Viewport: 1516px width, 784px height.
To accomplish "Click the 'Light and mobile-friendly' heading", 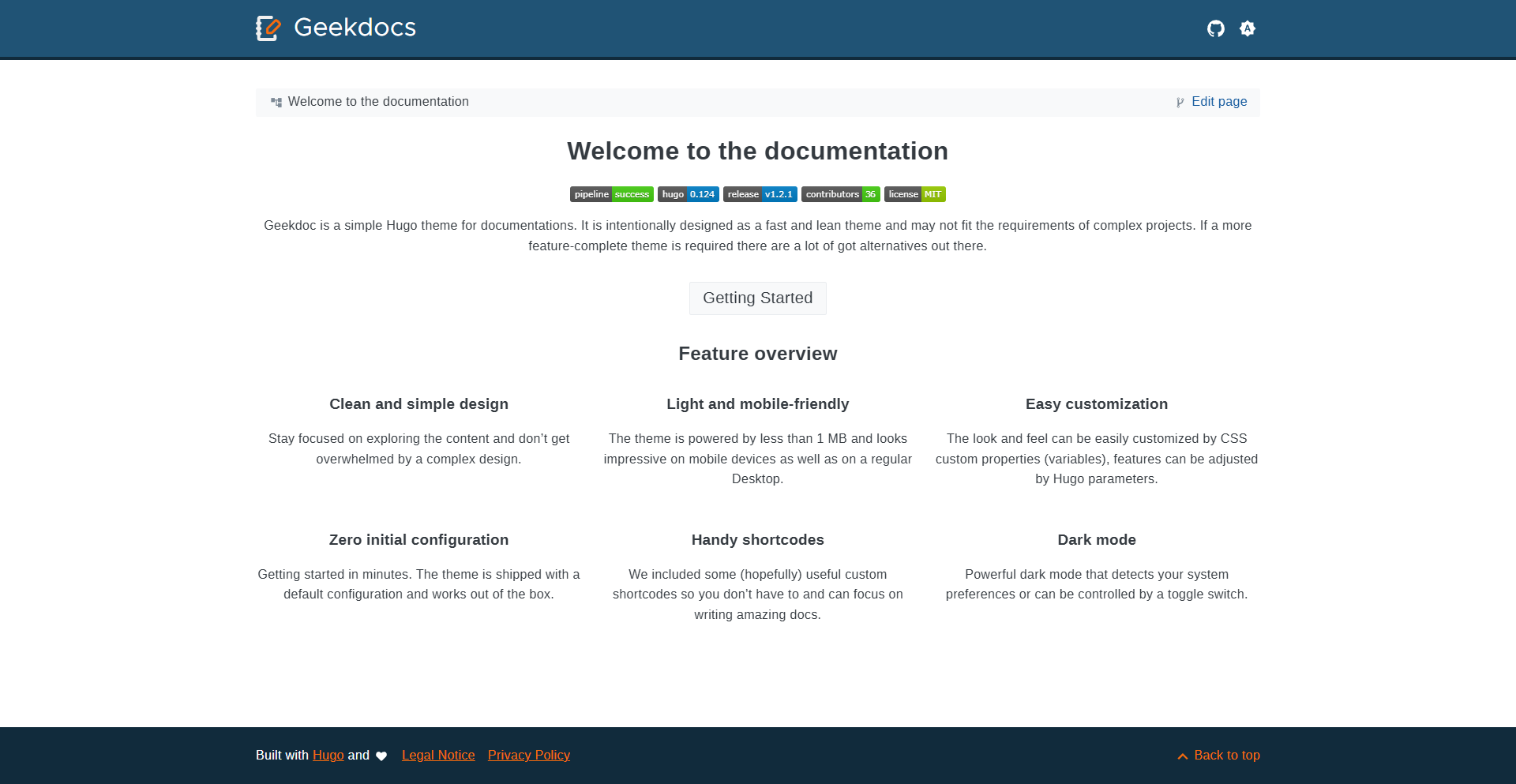I will [758, 404].
